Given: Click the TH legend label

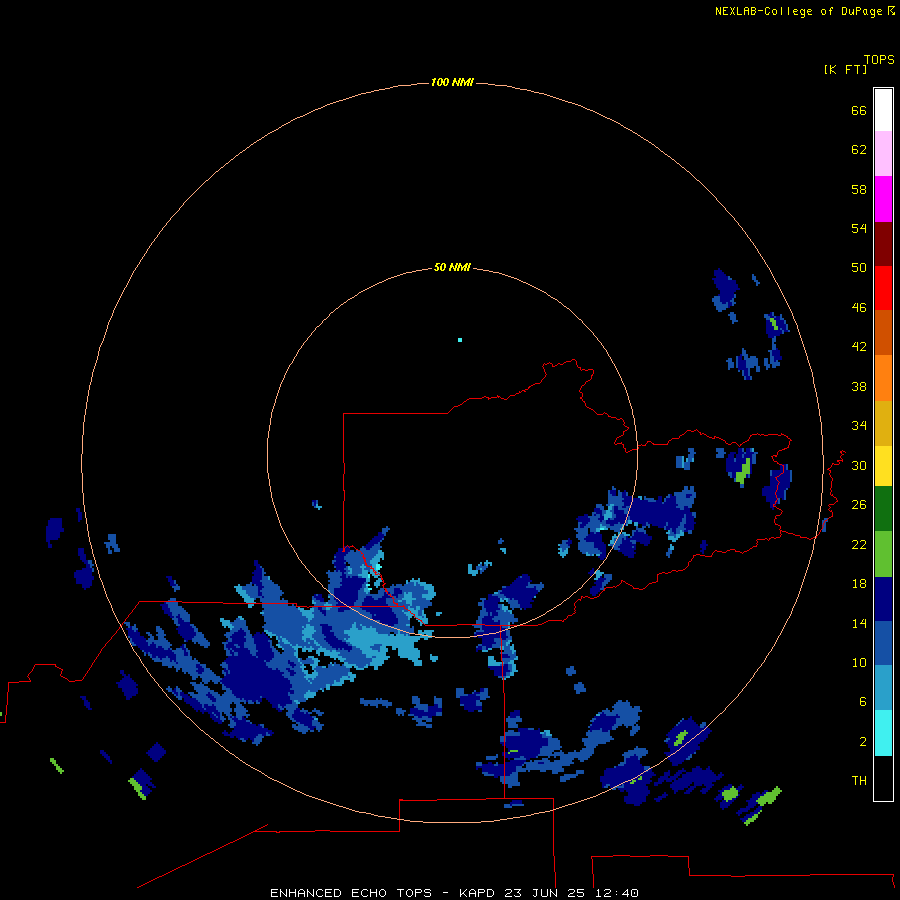Looking at the screenshot, I should 859,781.
